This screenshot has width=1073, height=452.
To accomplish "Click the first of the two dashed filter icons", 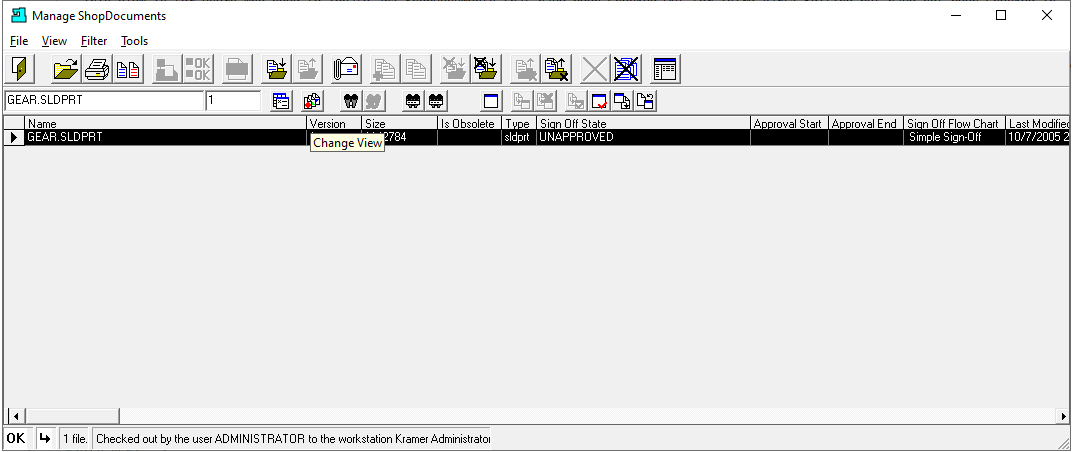I will pos(413,101).
